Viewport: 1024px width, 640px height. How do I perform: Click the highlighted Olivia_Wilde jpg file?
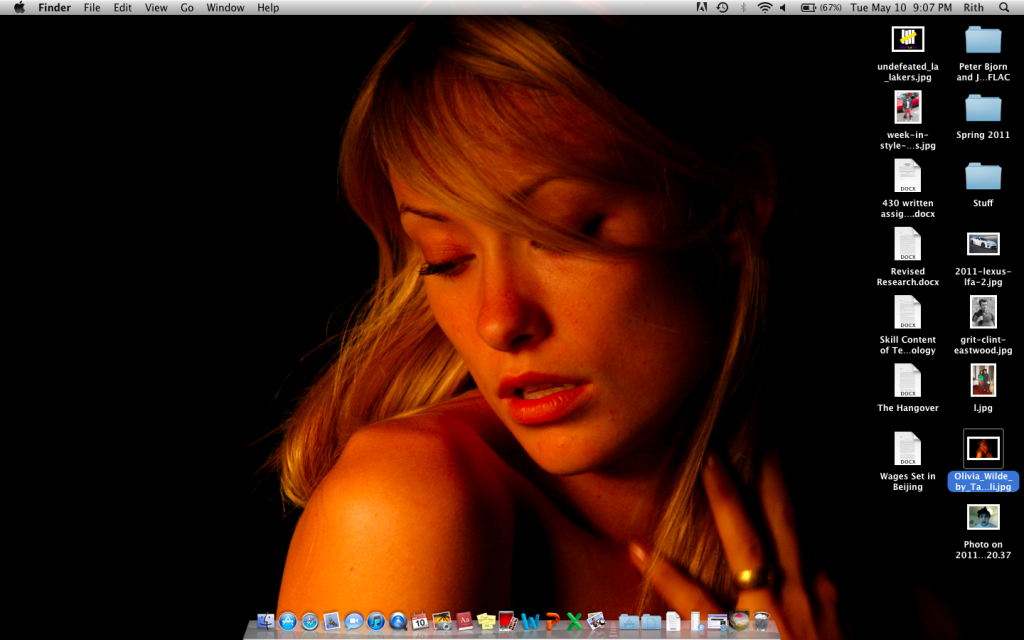983,460
